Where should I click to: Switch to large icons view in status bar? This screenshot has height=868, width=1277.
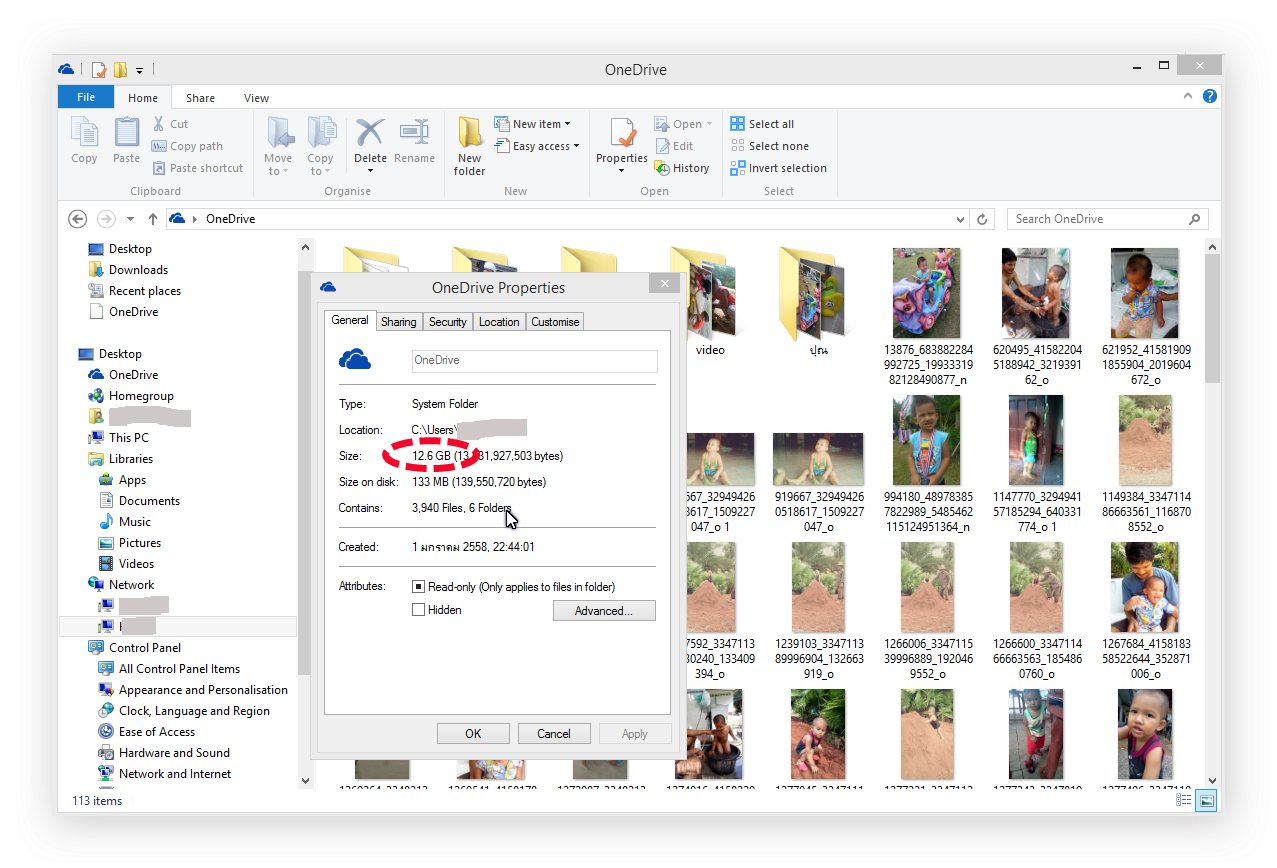tap(1206, 800)
